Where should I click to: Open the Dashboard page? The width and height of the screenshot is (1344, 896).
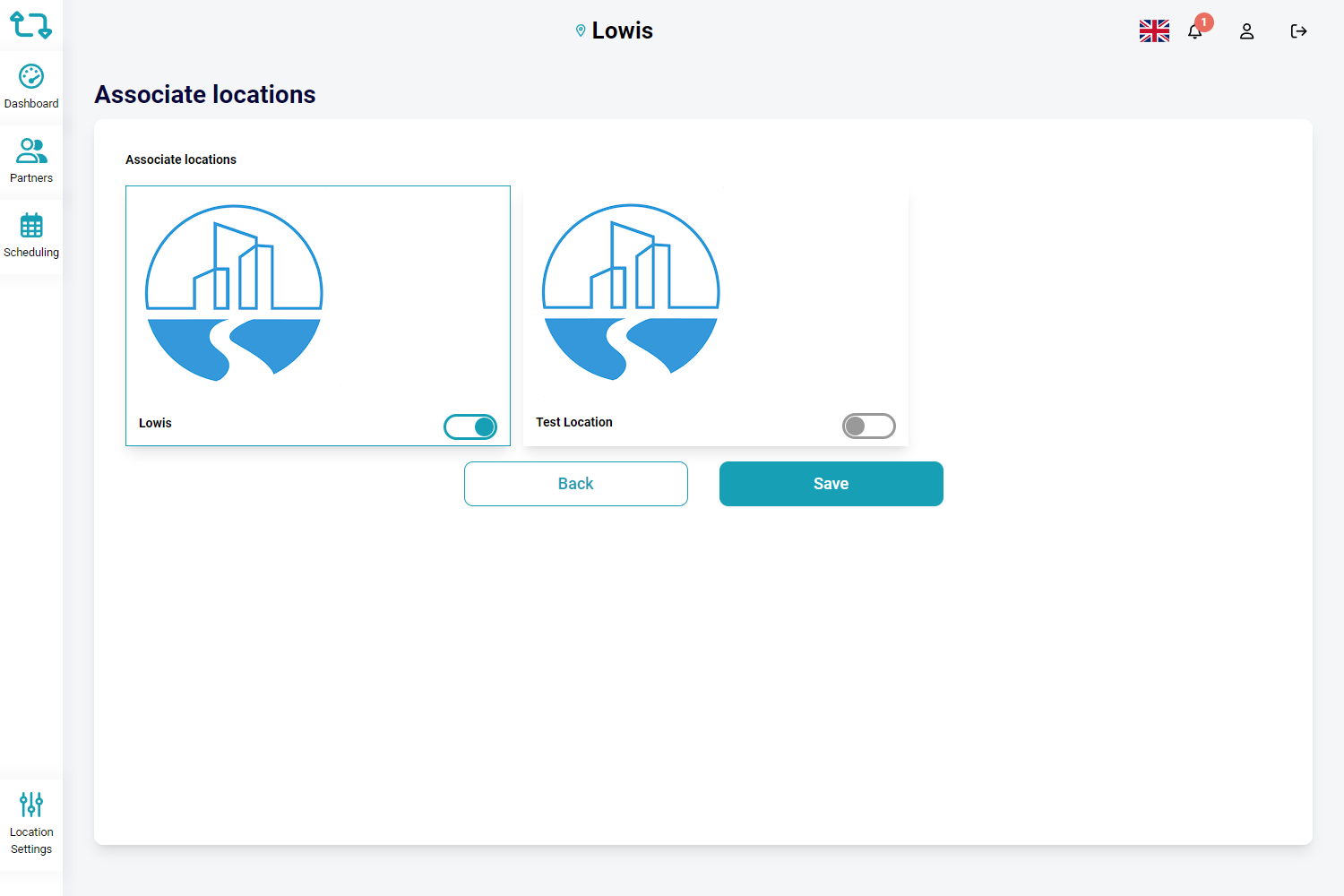(31, 87)
